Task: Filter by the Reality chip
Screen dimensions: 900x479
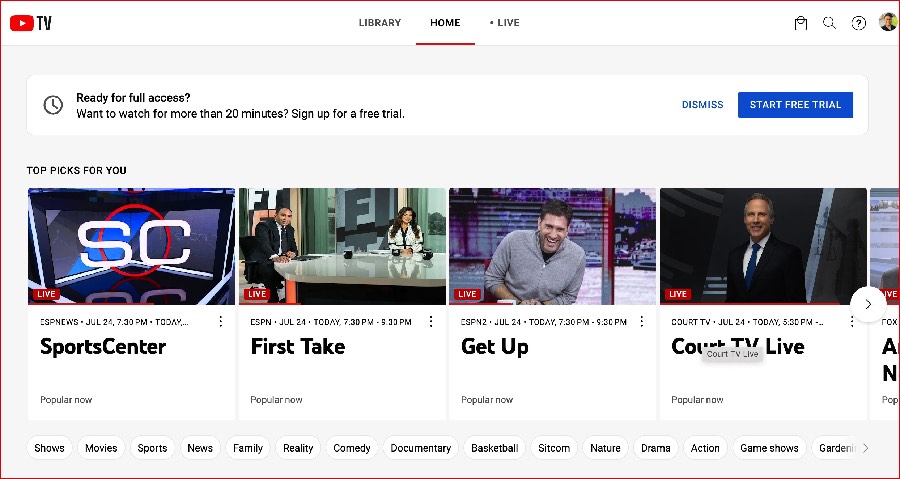Action: point(298,448)
